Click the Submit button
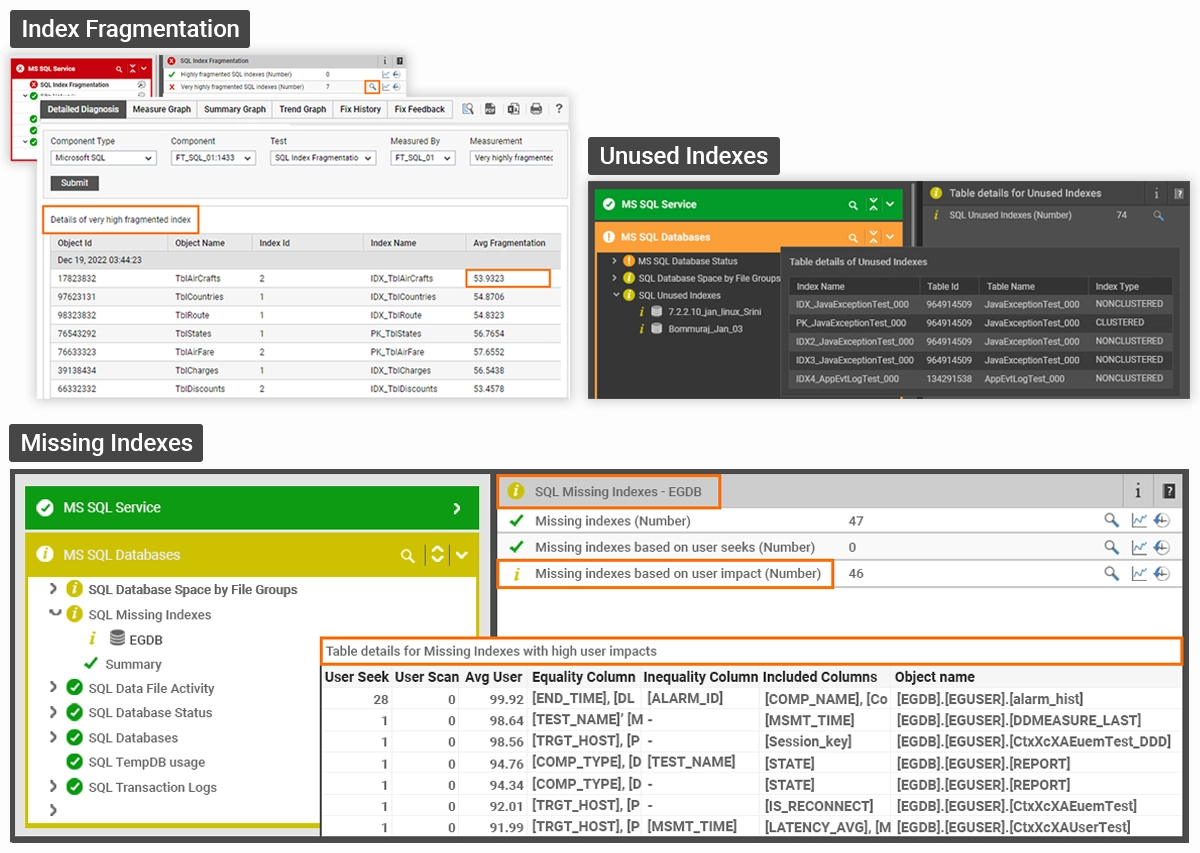 point(75,183)
